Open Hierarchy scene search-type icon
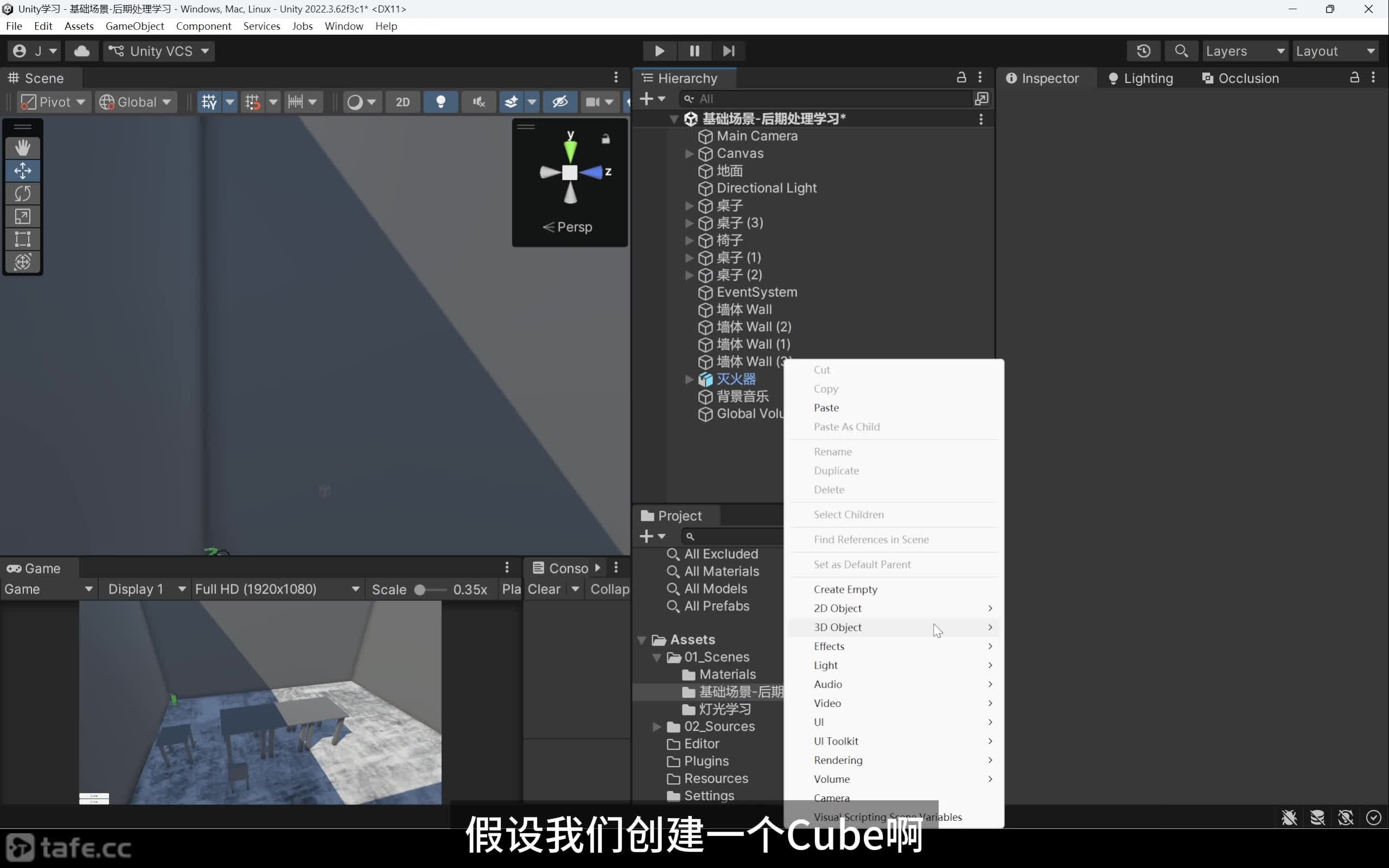Image resolution: width=1389 pixels, height=868 pixels. point(982,99)
